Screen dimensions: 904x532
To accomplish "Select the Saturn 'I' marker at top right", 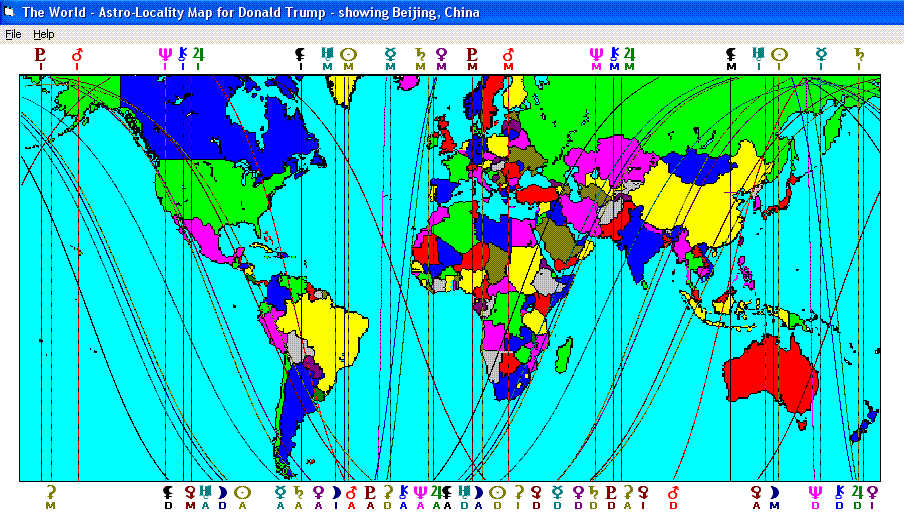I will point(859,59).
